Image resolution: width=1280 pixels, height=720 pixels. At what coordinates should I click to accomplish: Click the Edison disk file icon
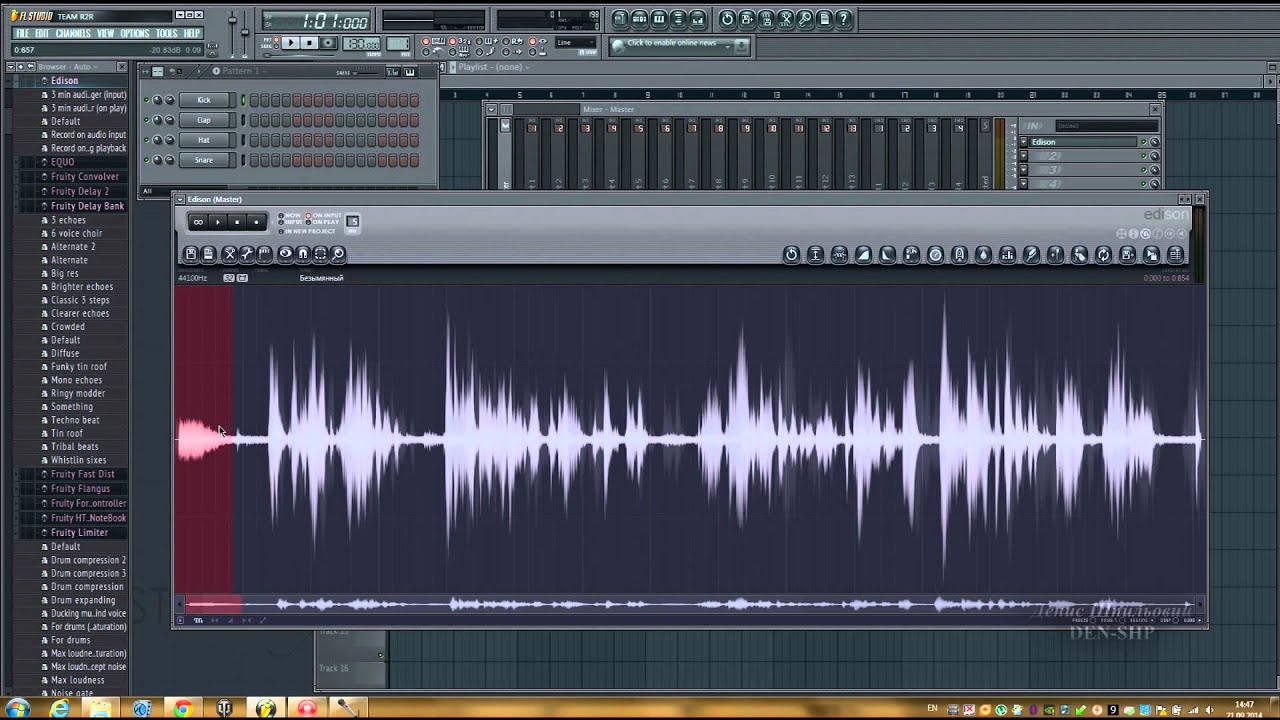click(191, 254)
